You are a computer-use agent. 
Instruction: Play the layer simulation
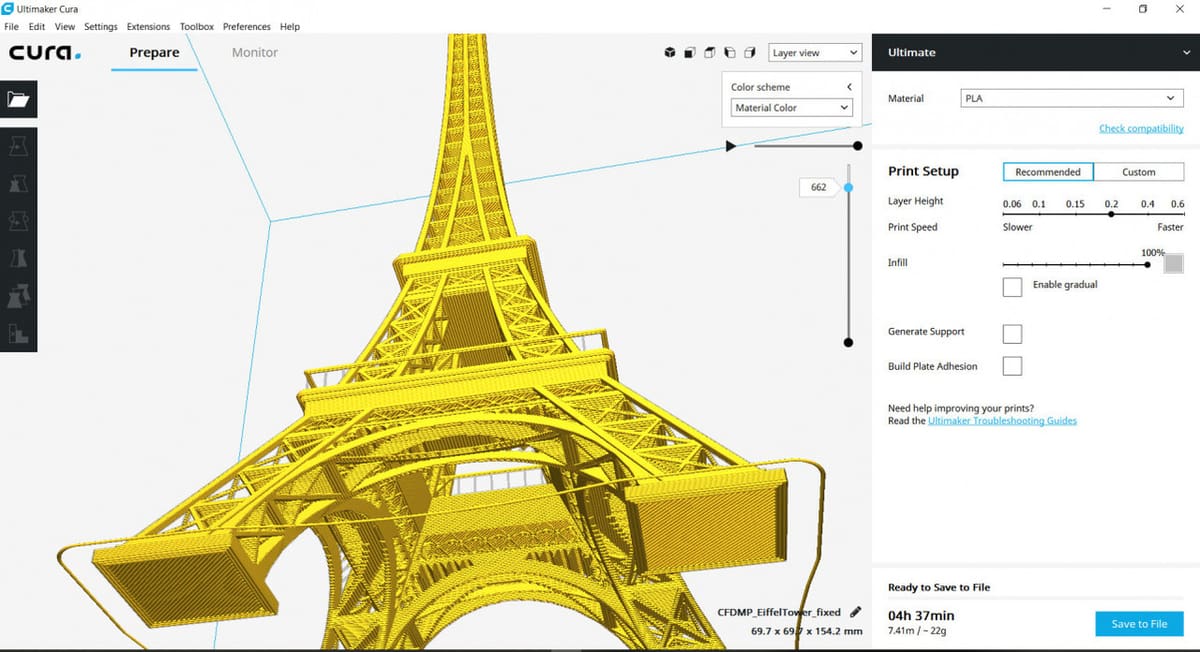click(x=730, y=146)
